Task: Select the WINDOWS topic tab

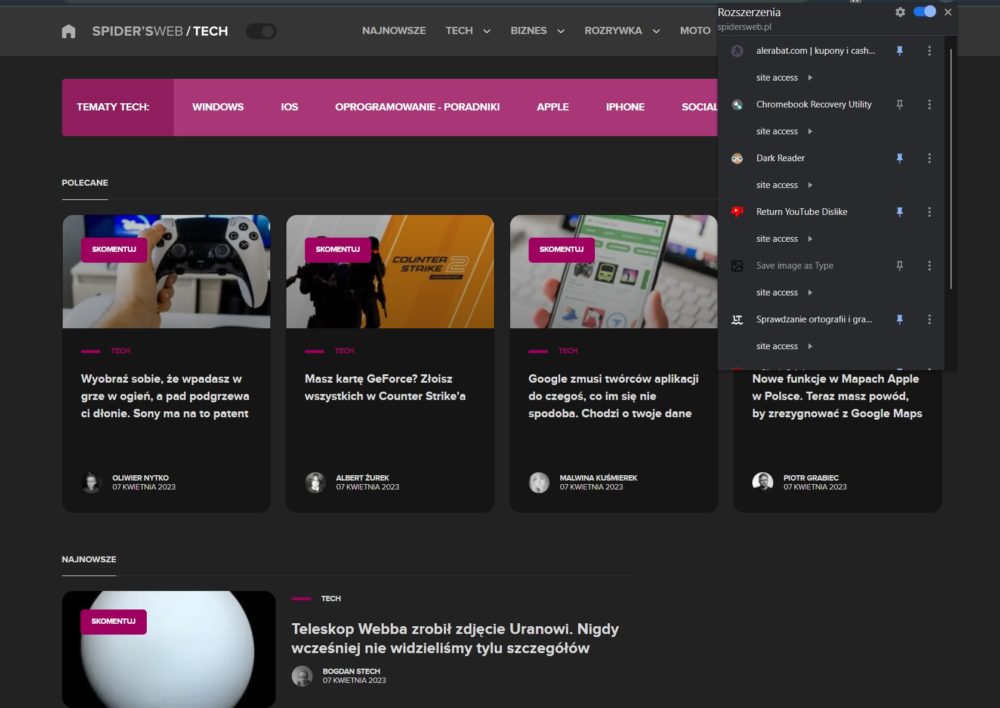Action: pyautogui.click(x=217, y=107)
